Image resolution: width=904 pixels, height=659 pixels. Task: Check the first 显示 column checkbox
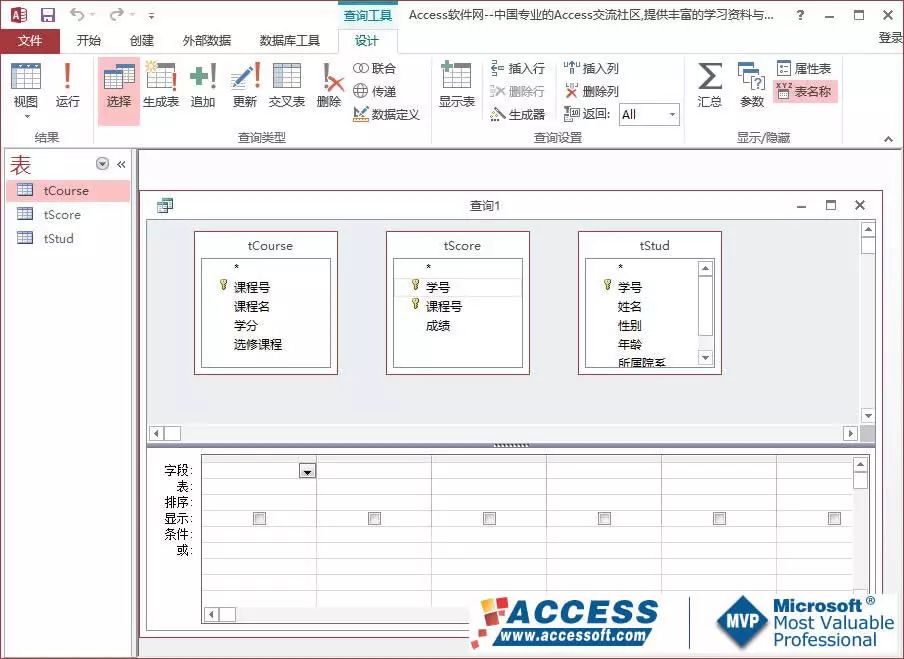click(260, 518)
